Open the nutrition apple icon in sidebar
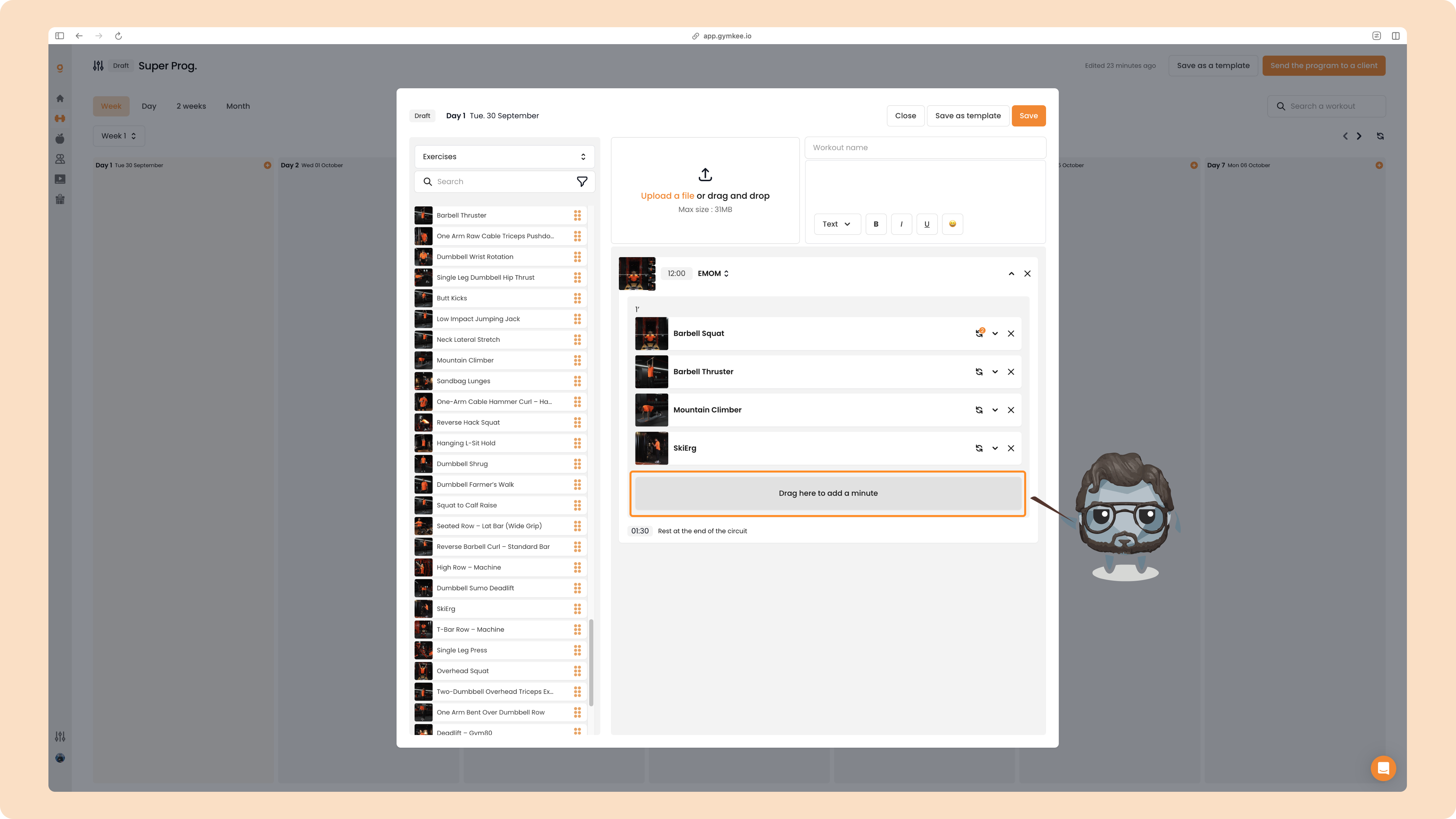This screenshot has height=819, width=1456. (60, 139)
